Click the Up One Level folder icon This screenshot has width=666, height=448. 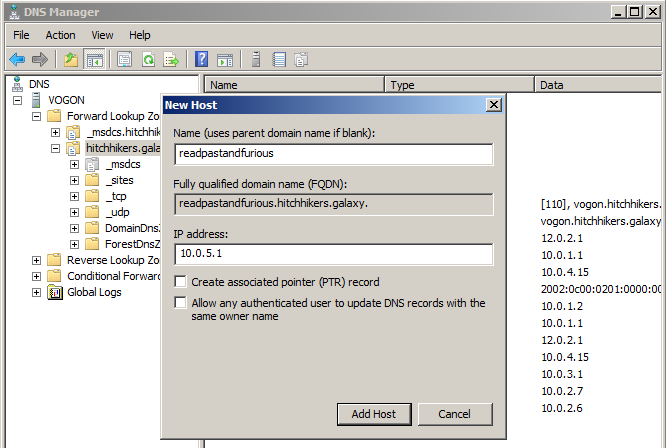pos(71,60)
